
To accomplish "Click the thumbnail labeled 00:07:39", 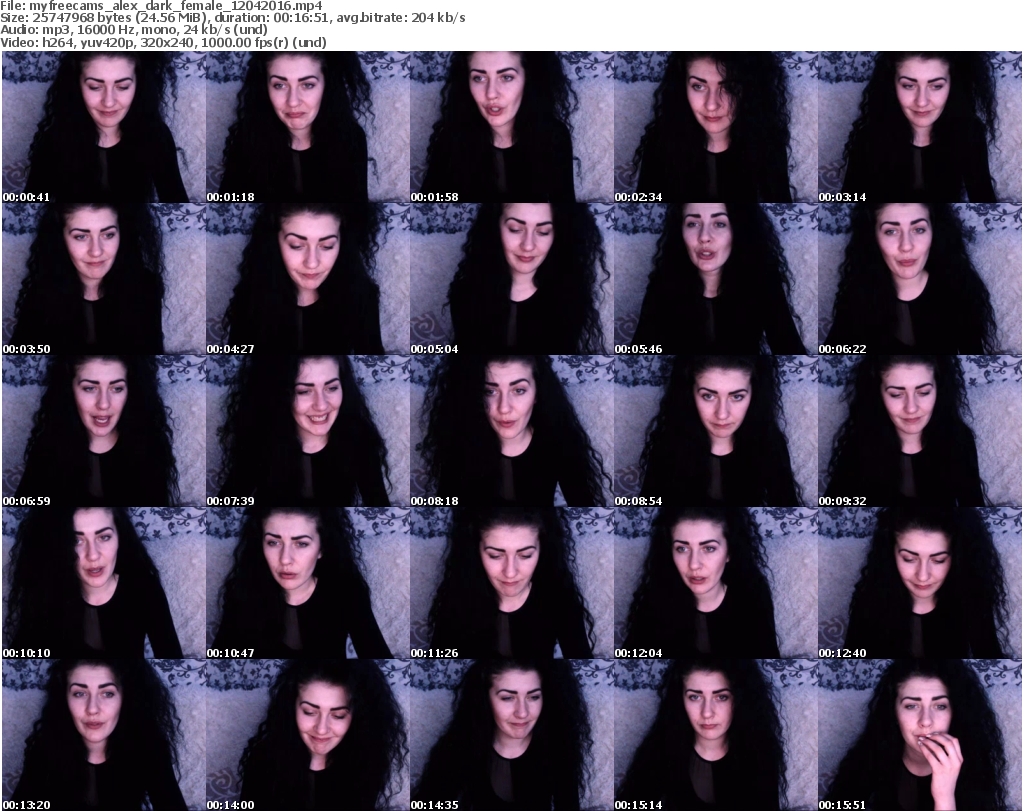I will click(307, 431).
